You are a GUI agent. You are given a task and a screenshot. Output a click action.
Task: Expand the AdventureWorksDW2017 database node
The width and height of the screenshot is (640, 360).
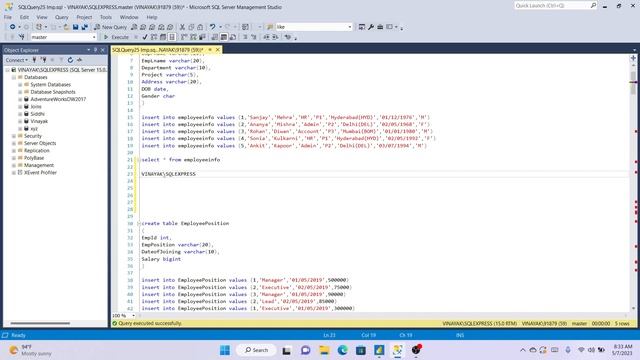(x=20, y=99)
